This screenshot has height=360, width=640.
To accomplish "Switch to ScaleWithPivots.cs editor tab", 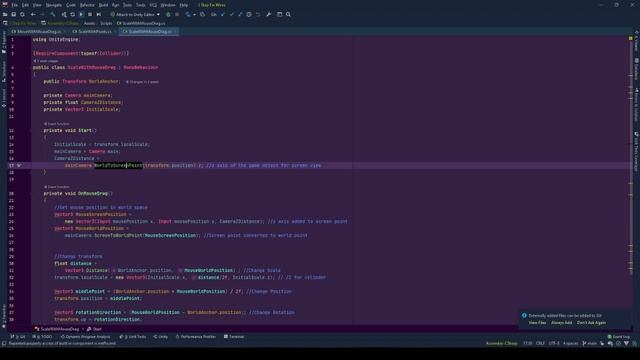I will [95, 31].
